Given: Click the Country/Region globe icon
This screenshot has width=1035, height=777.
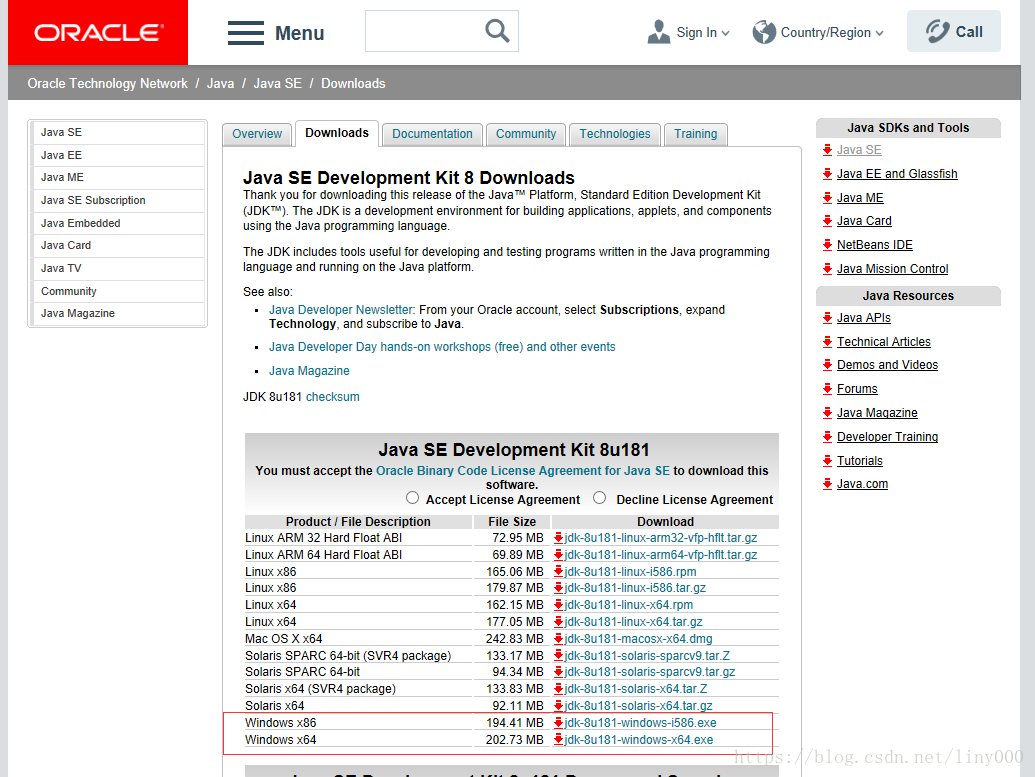Looking at the screenshot, I should [x=764, y=32].
